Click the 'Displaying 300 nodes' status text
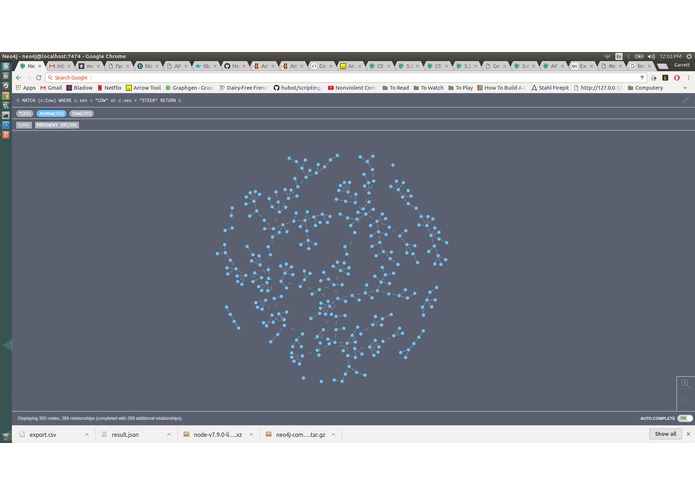This screenshot has width=695, height=494. (x=100, y=418)
